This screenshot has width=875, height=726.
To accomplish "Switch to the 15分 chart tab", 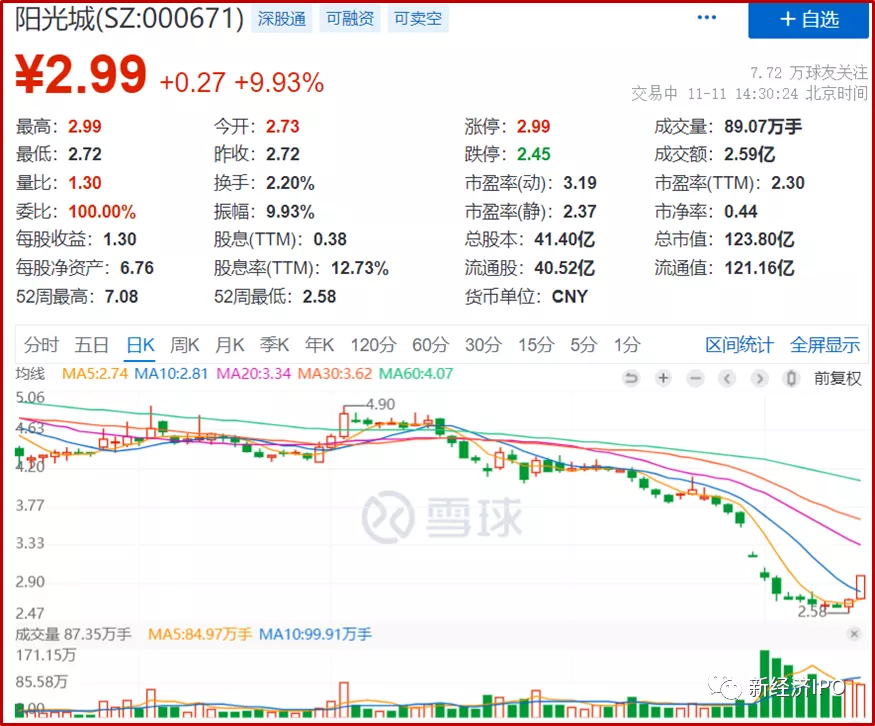I will [536, 345].
